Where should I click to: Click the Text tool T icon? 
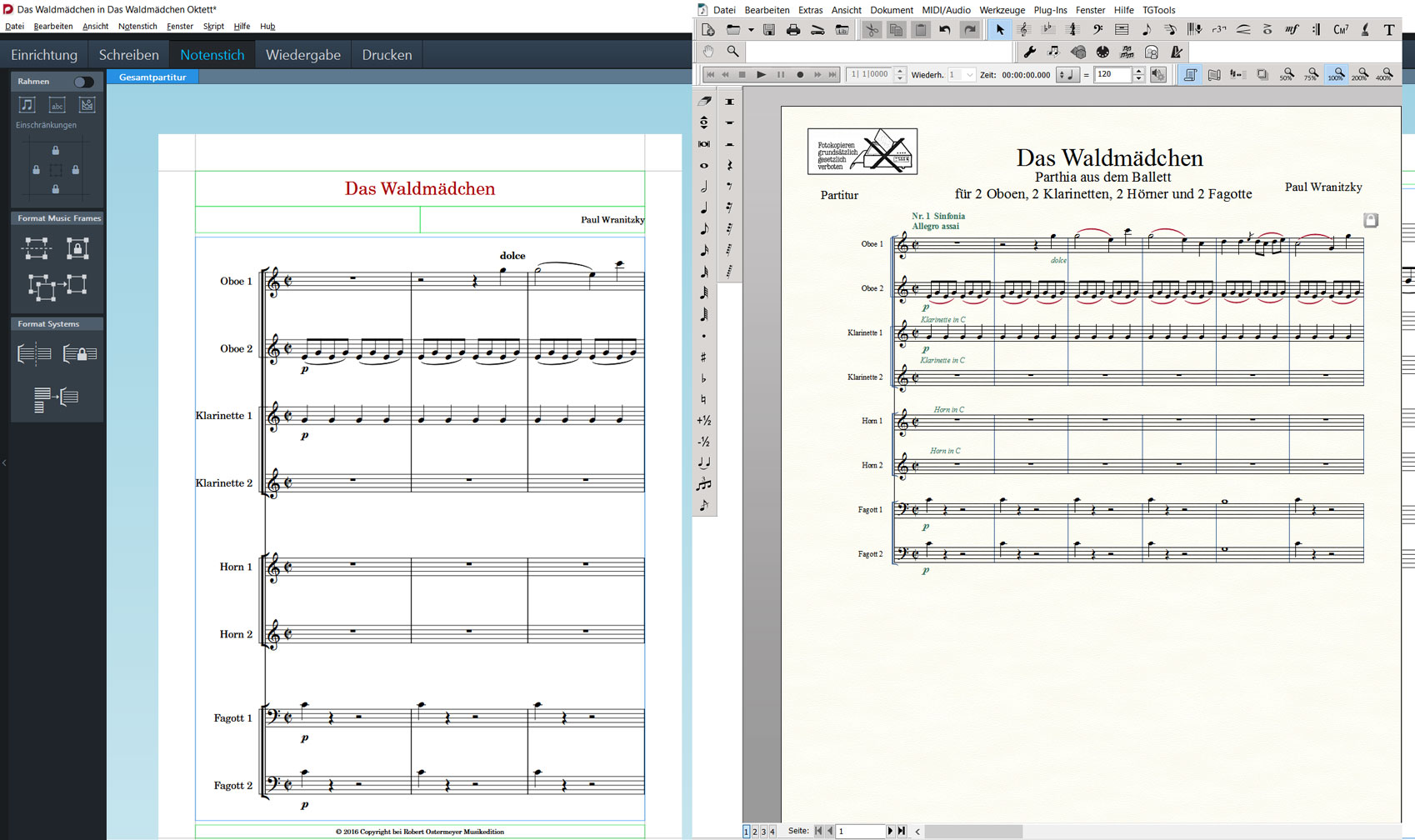[x=1388, y=30]
